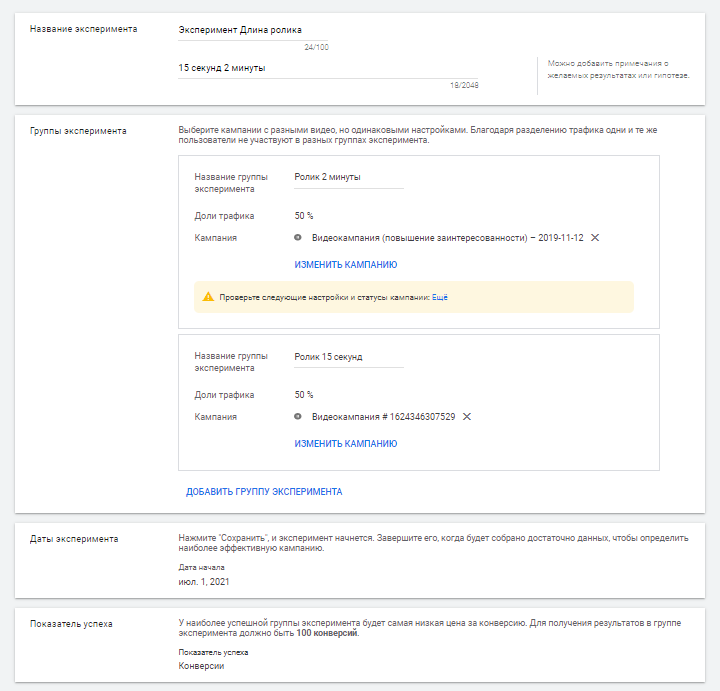Select the start date июл. 1, 2021
720x691 pixels.
click(203, 581)
